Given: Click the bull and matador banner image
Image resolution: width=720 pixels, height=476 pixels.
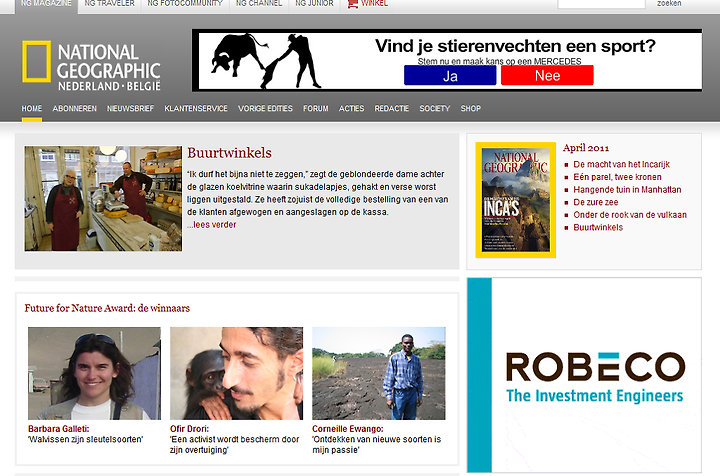Looking at the screenshot, I should (x=266, y=61).
